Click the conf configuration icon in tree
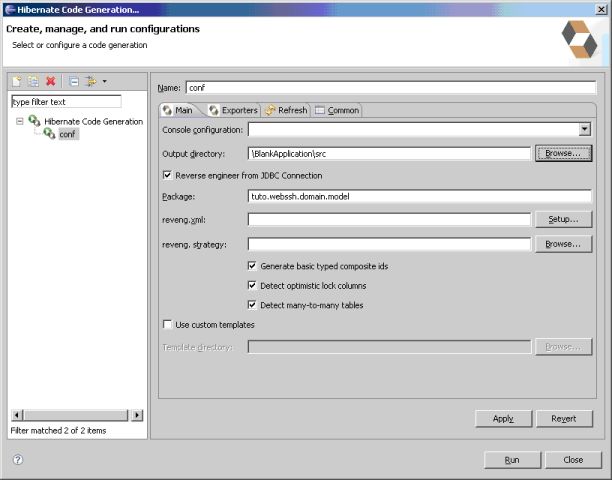The image size is (612, 480). point(49,133)
